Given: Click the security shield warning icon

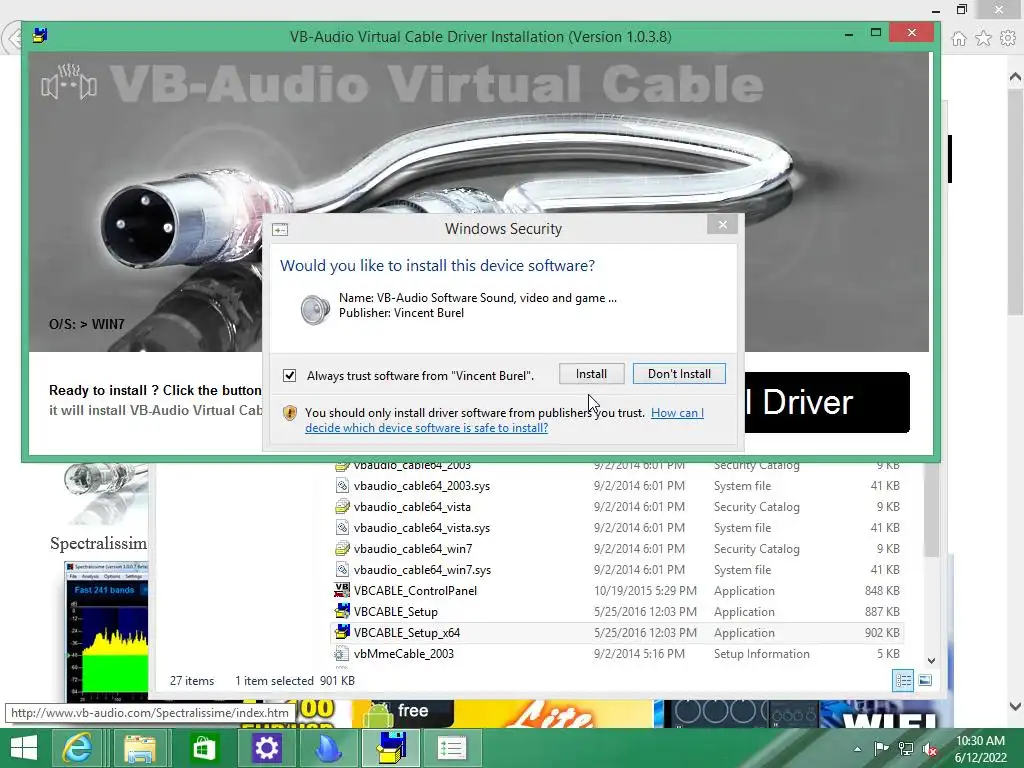Looking at the screenshot, I should (290, 413).
